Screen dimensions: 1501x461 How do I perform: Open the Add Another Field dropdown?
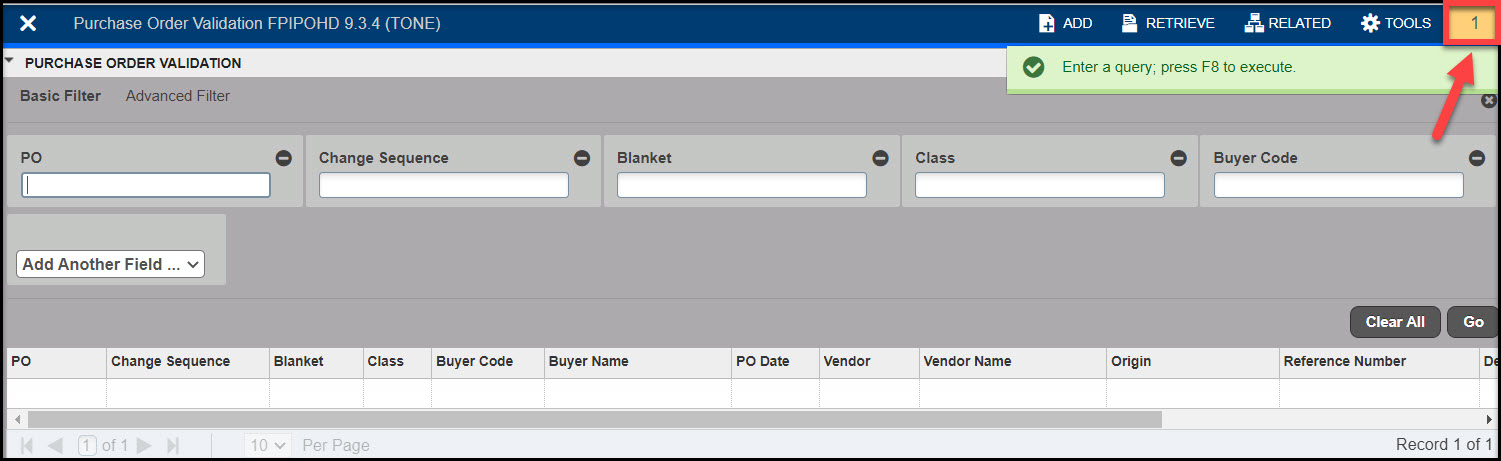point(110,264)
